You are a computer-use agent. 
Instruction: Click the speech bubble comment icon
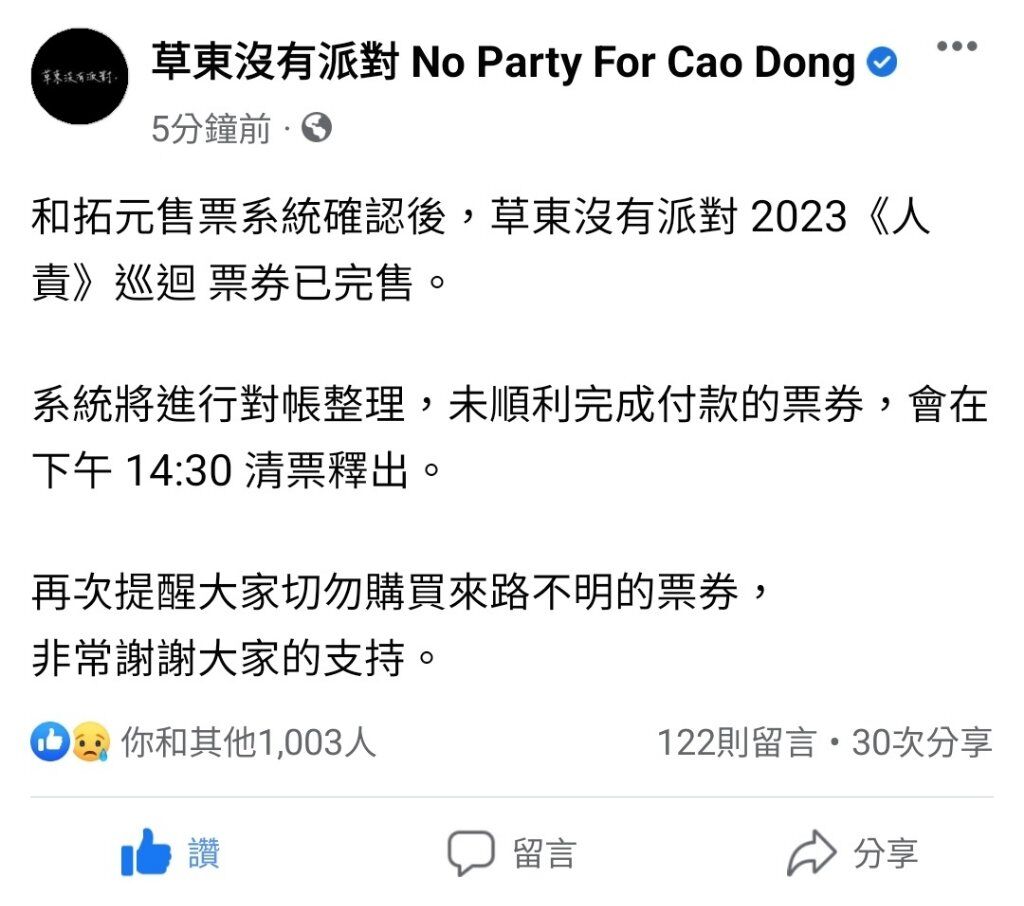click(x=470, y=853)
